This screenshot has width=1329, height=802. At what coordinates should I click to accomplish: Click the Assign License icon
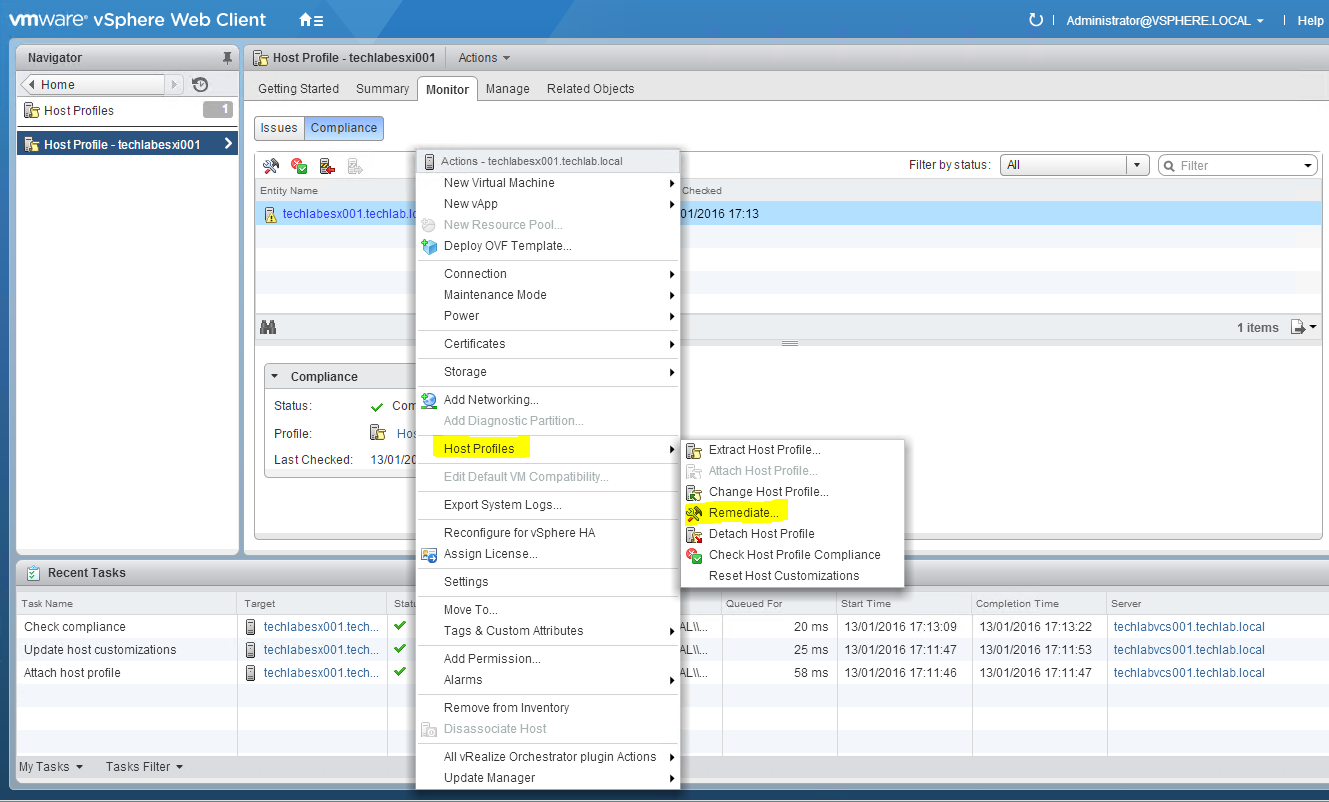pyautogui.click(x=429, y=554)
